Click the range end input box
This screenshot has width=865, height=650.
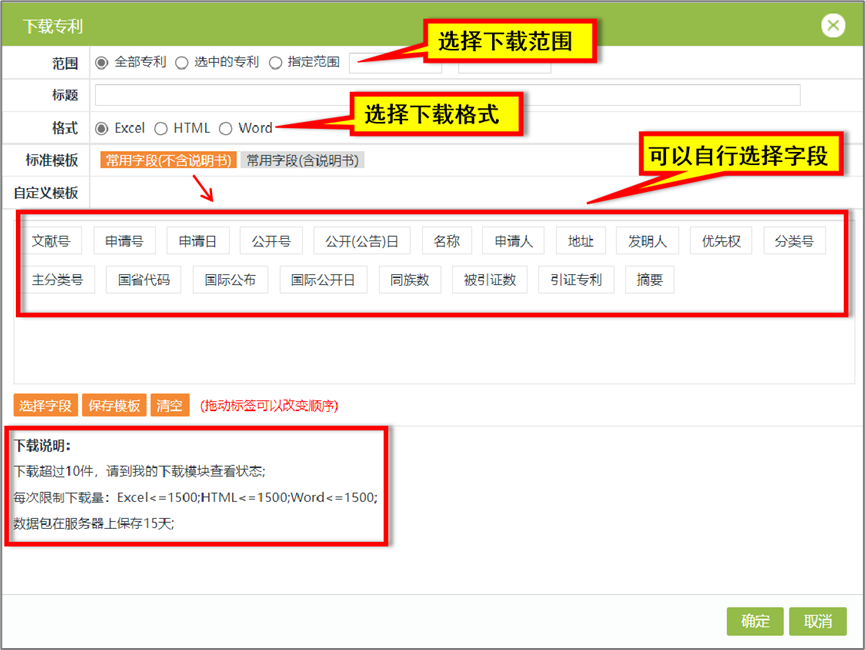click(504, 63)
